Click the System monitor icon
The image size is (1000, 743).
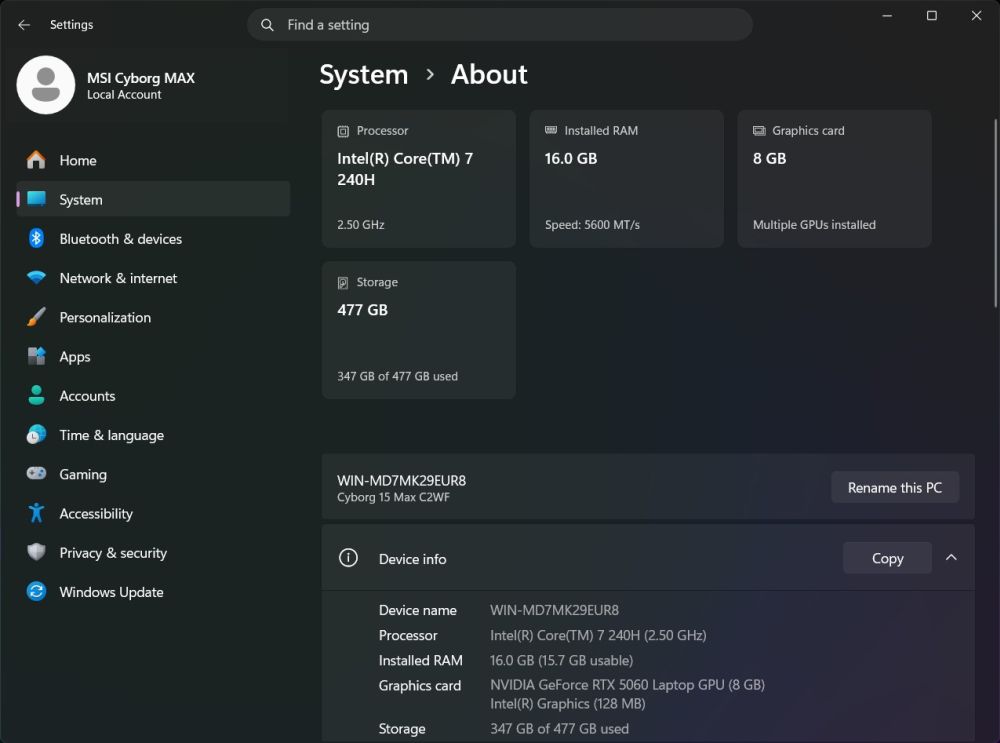coord(36,199)
